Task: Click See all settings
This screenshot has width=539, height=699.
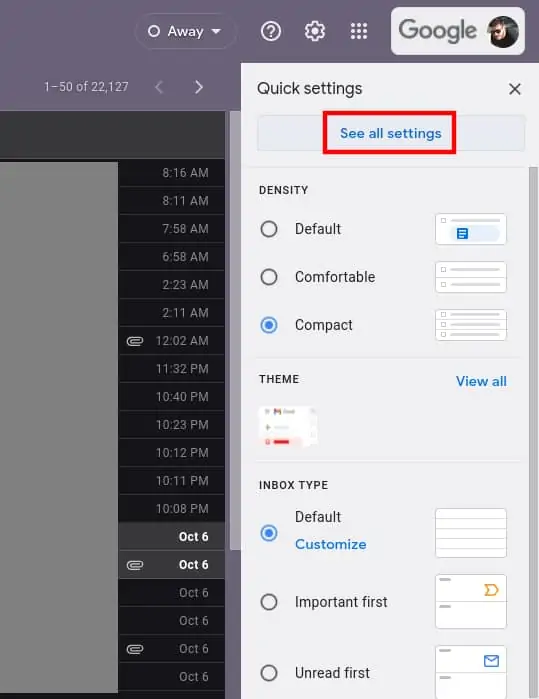Action: 391,133
